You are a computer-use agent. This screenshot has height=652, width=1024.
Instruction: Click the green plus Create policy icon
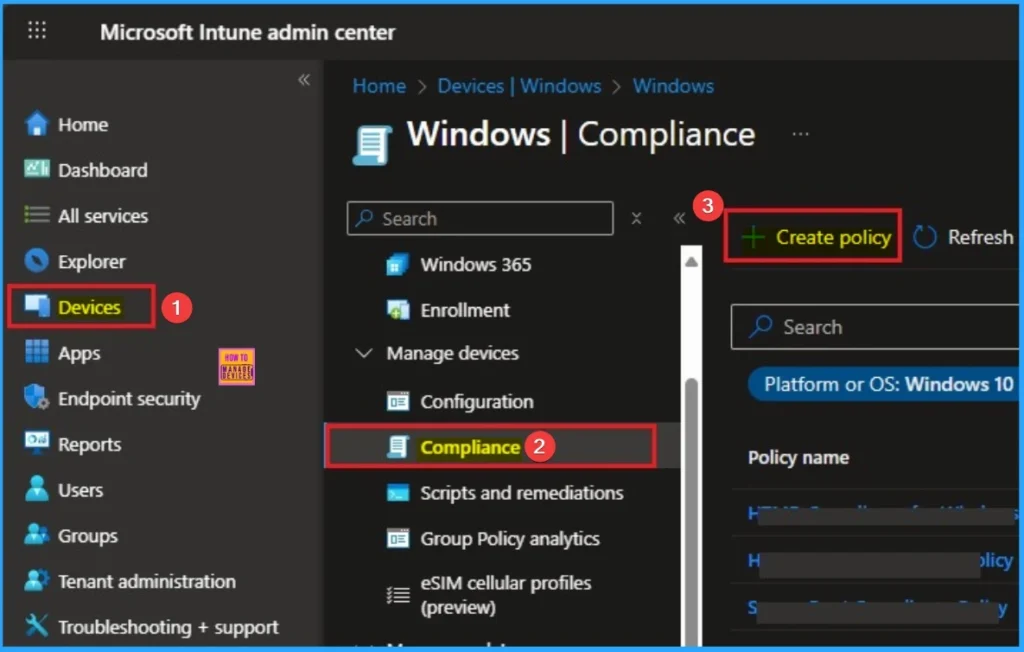[x=753, y=237]
